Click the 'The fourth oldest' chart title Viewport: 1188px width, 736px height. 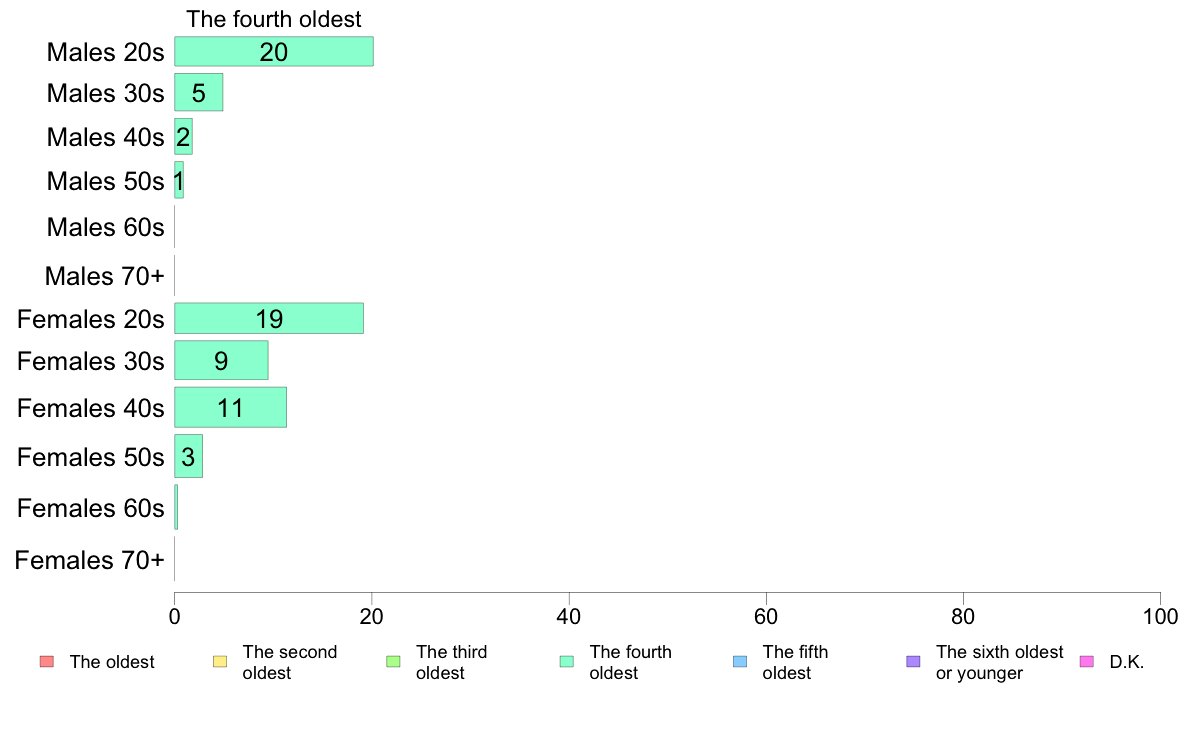point(274,19)
